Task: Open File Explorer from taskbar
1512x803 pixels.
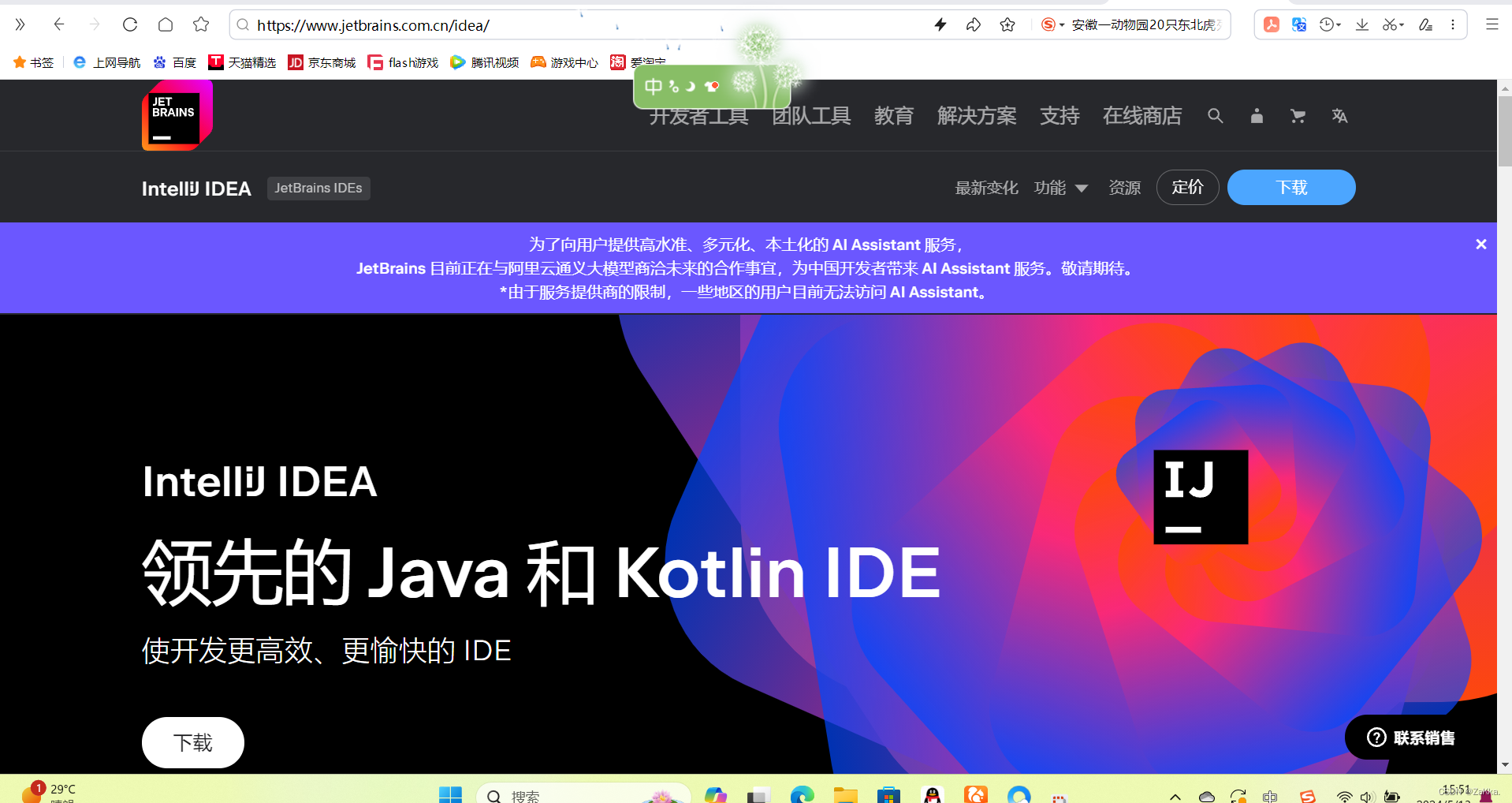Action: pyautogui.click(x=845, y=795)
